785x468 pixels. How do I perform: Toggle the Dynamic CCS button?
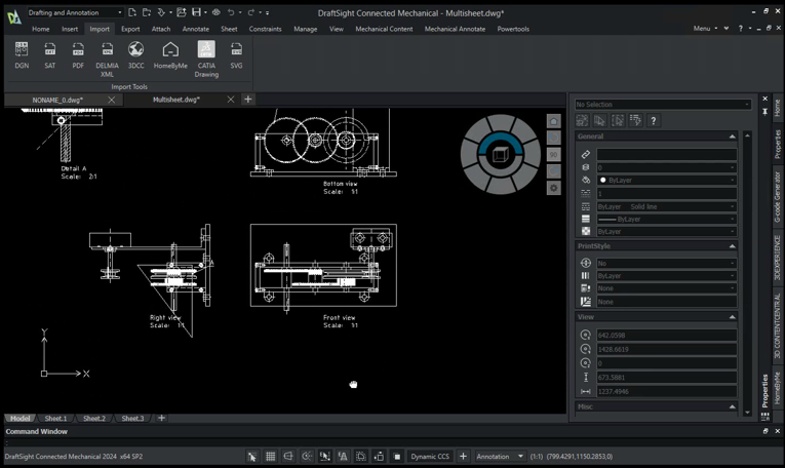click(430, 456)
